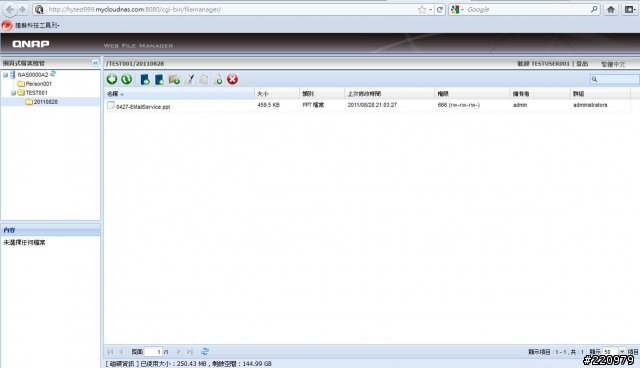Click the QNAP logo
The width and height of the screenshot is (640, 368).
(x=31, y=44)
